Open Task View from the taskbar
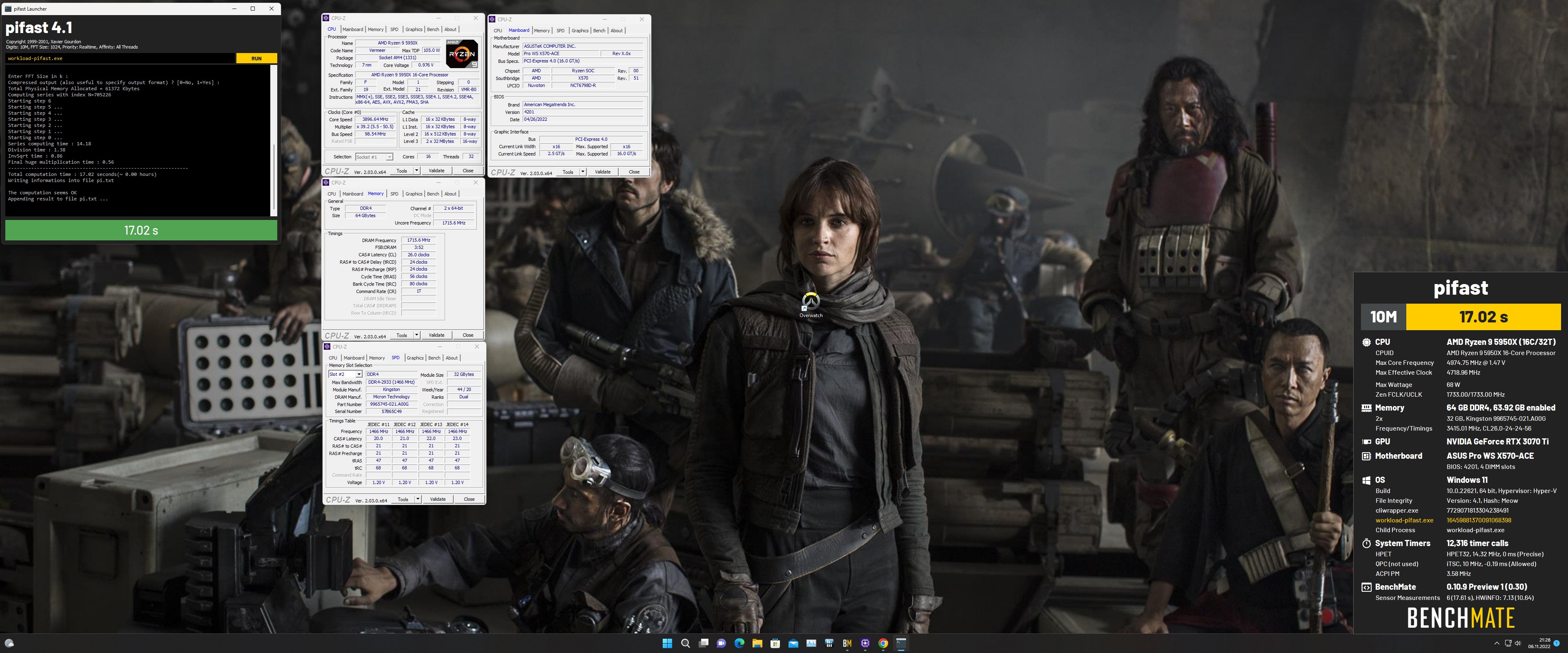Viewport: 1568px width, 653px height. pos(704,643)
